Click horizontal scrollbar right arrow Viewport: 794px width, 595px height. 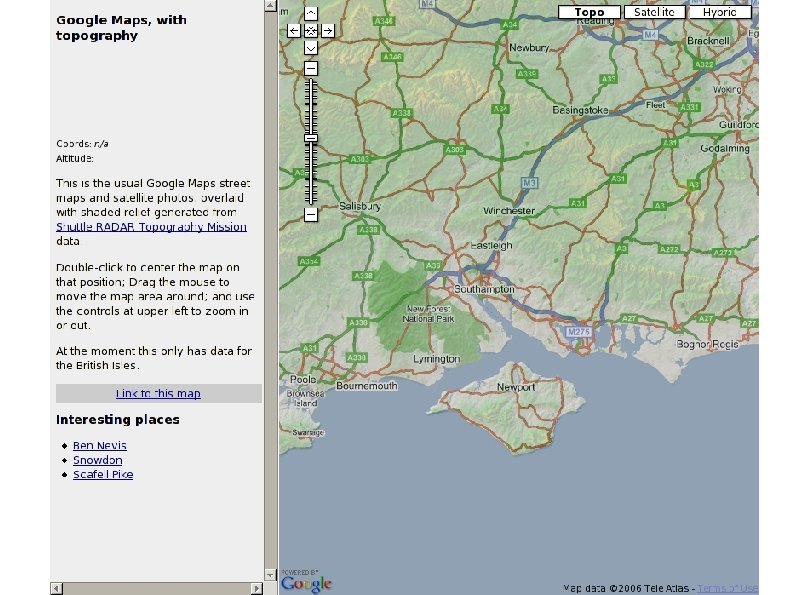pyautogui.click(x=257, y=588)
